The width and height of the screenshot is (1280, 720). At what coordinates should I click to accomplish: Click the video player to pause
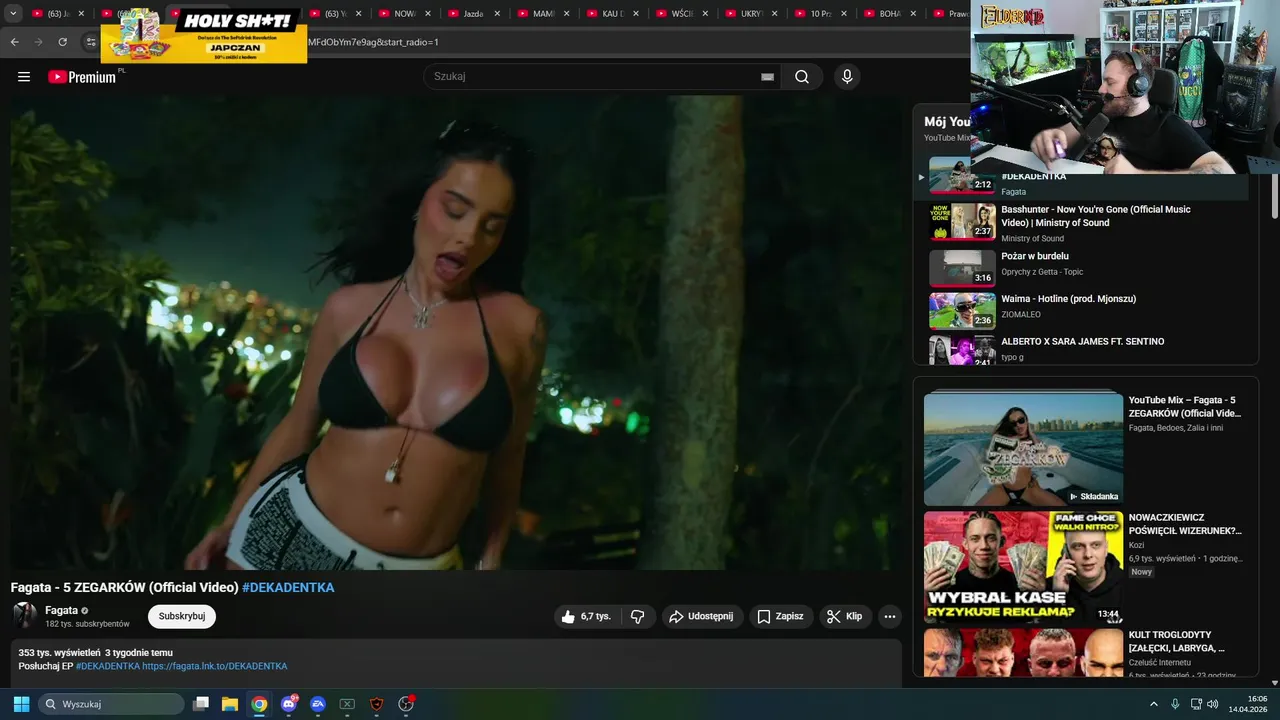(456, 333)
